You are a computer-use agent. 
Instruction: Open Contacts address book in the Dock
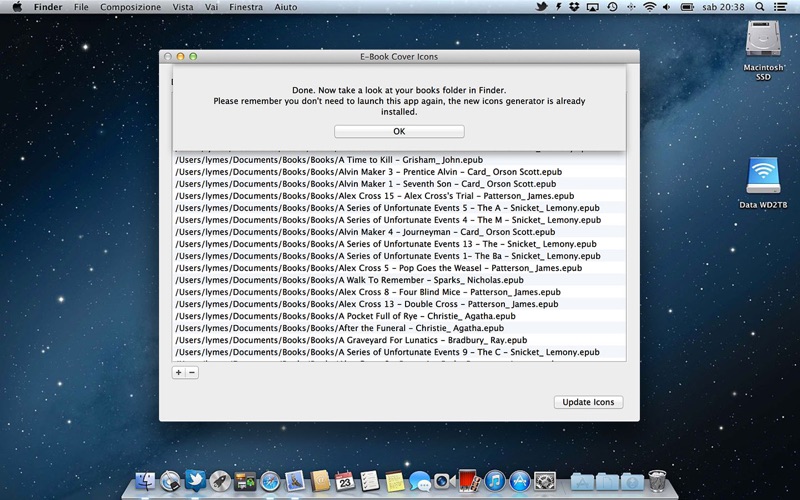(x=320, y=481)
